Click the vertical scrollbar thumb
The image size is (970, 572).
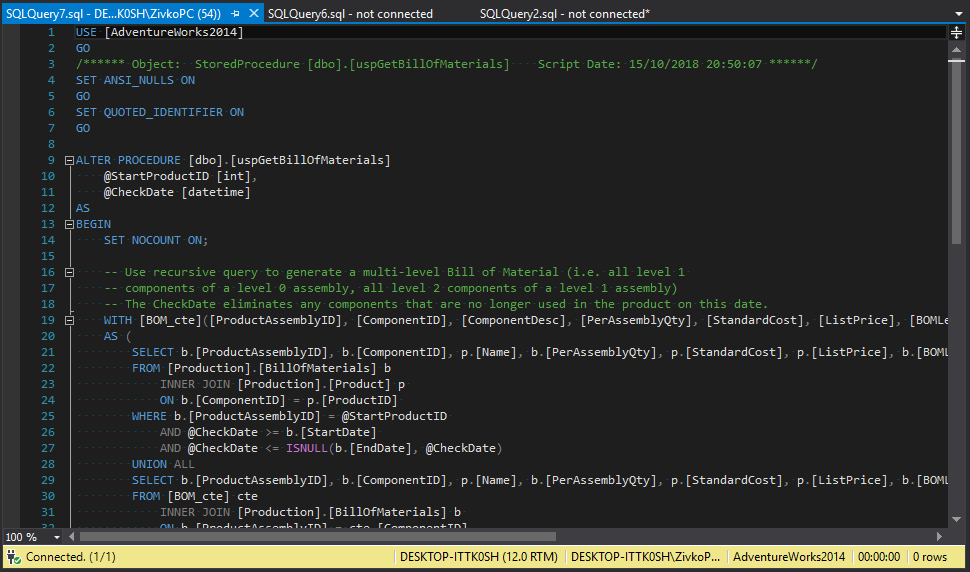point(956,152)
